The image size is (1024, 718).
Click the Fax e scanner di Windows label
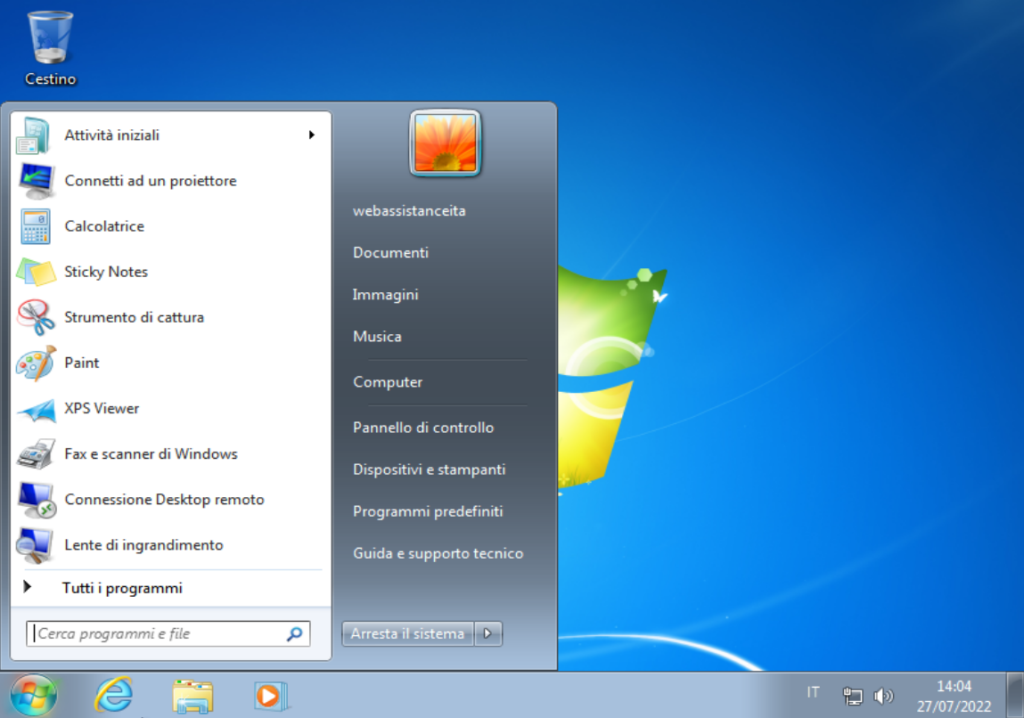pyautogui.click(x=151, y=454)
